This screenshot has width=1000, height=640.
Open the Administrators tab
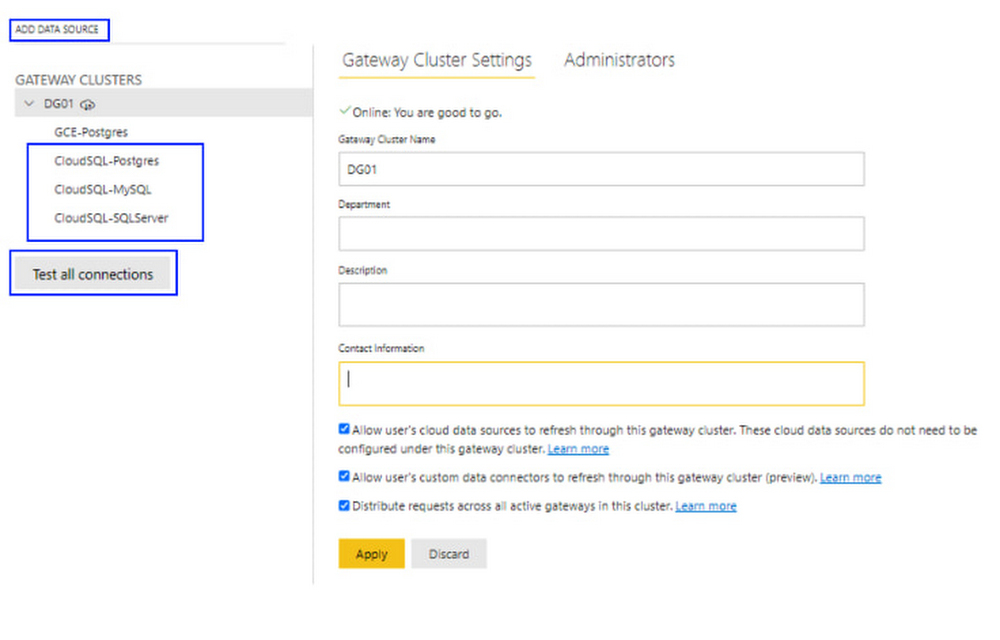(x=619, y=60)
